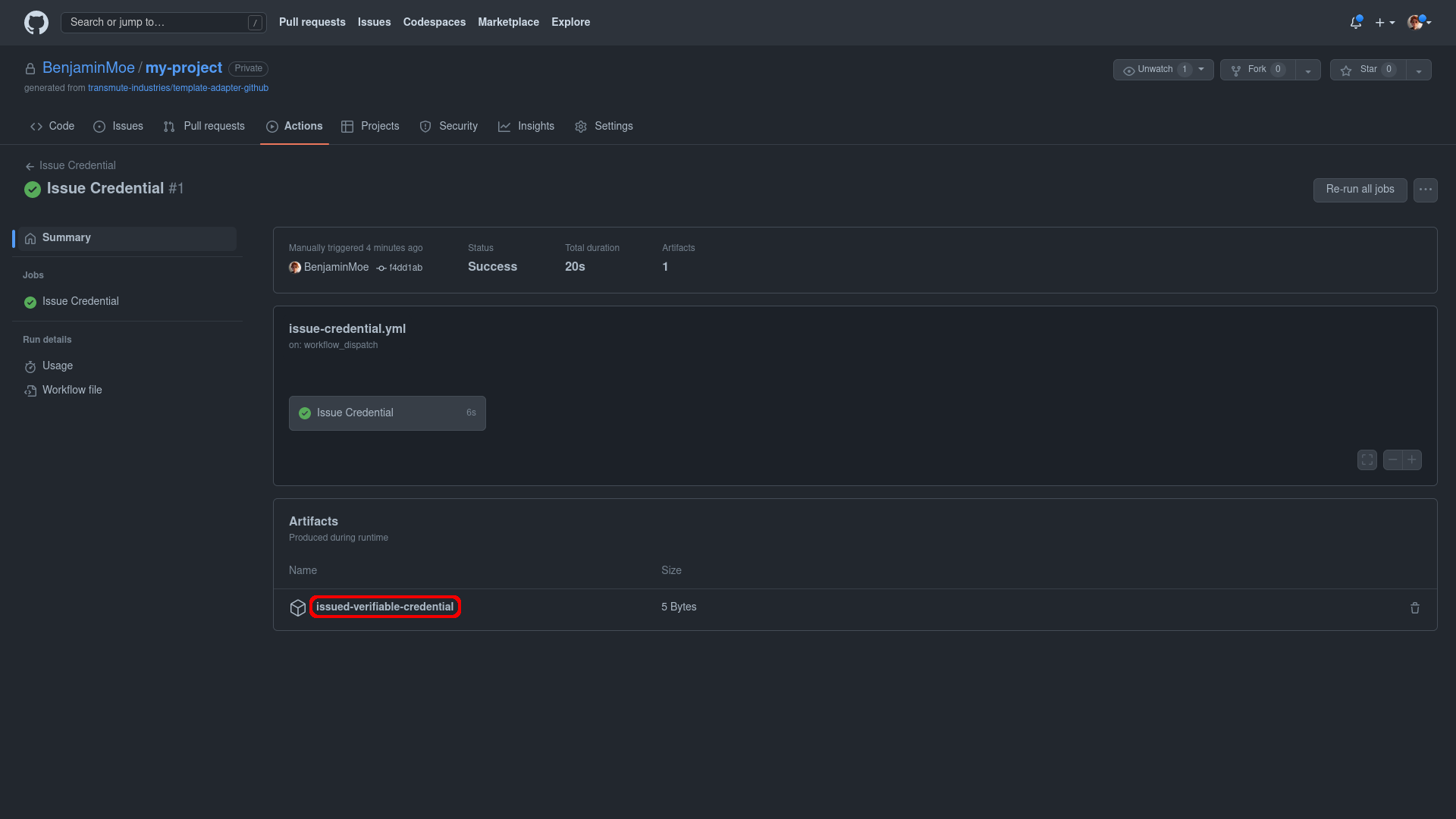Click the Fork button

coord(1257,70)
